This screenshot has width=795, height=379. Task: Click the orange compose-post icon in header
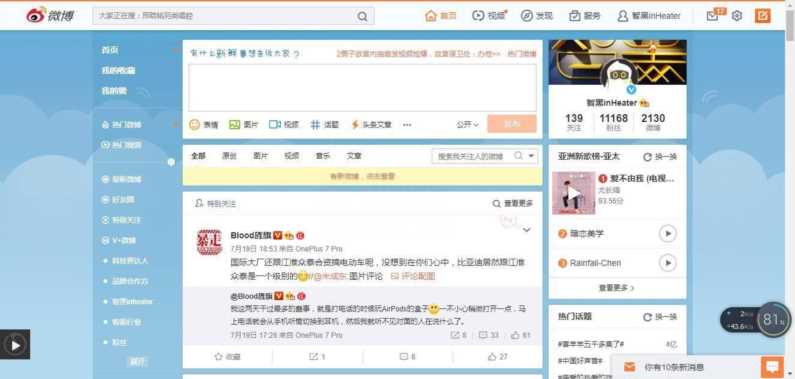762,16
